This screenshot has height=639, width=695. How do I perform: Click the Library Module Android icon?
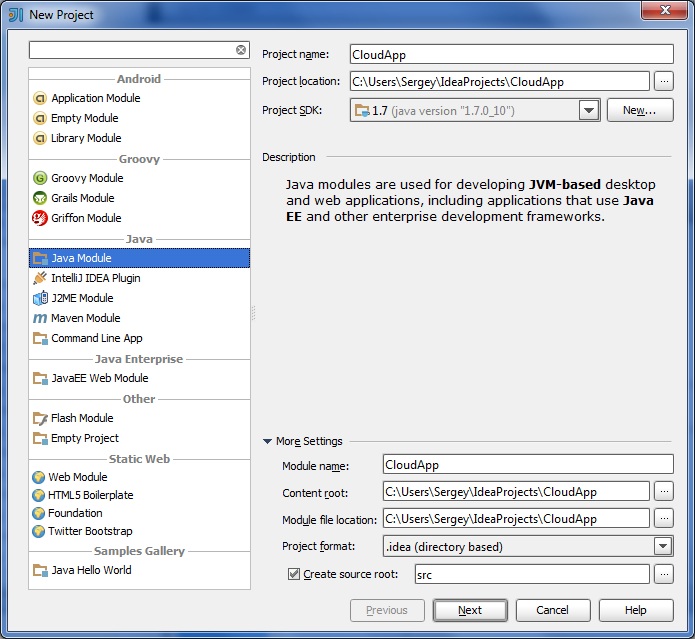click(x=40, y=138)
